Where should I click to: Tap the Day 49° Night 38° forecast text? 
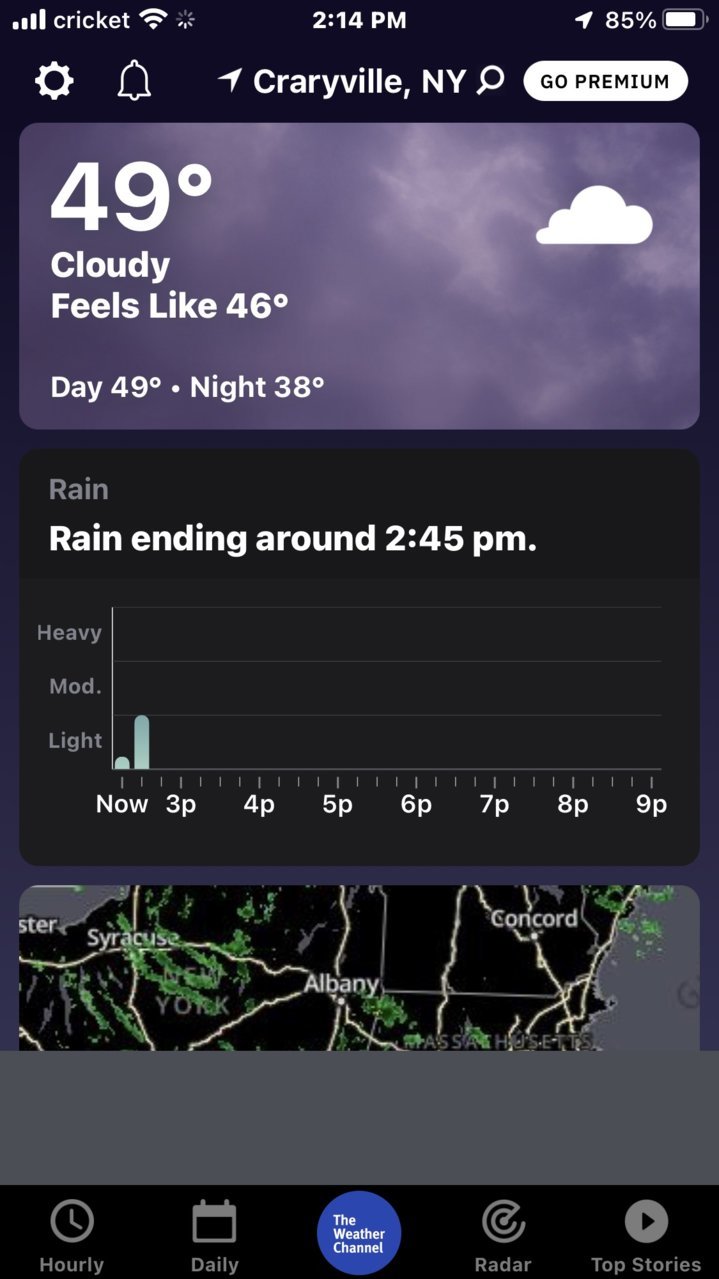click(188, 387)
